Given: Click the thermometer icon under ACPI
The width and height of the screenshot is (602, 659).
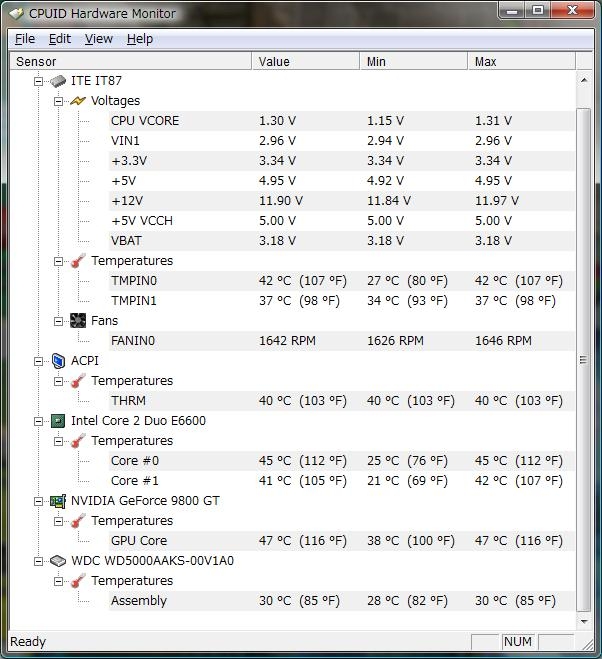Looking at the screenshot, I should (x=78, y=381).
